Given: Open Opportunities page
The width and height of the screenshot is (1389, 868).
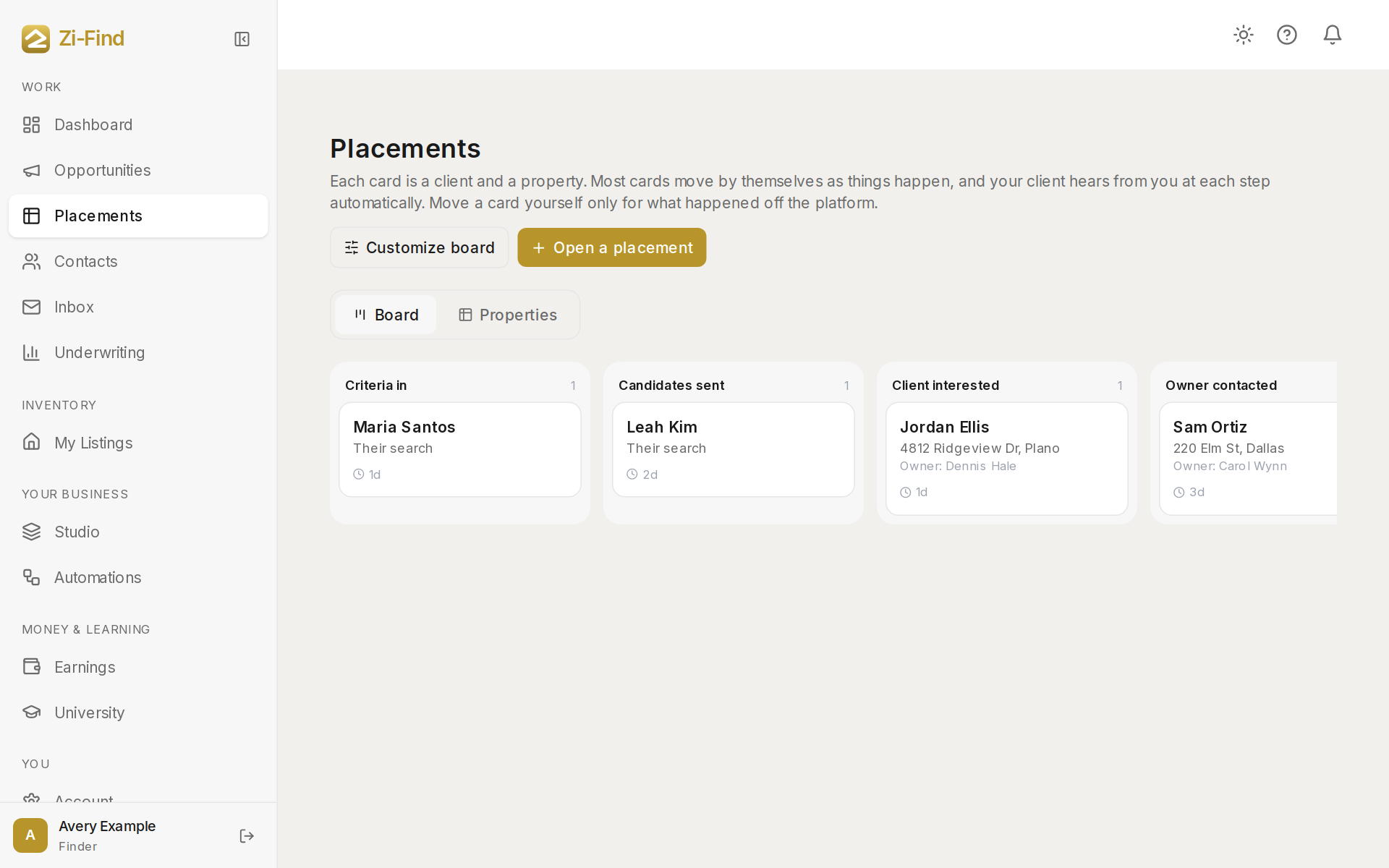Looking at the screenshot, I should (138, 171).
